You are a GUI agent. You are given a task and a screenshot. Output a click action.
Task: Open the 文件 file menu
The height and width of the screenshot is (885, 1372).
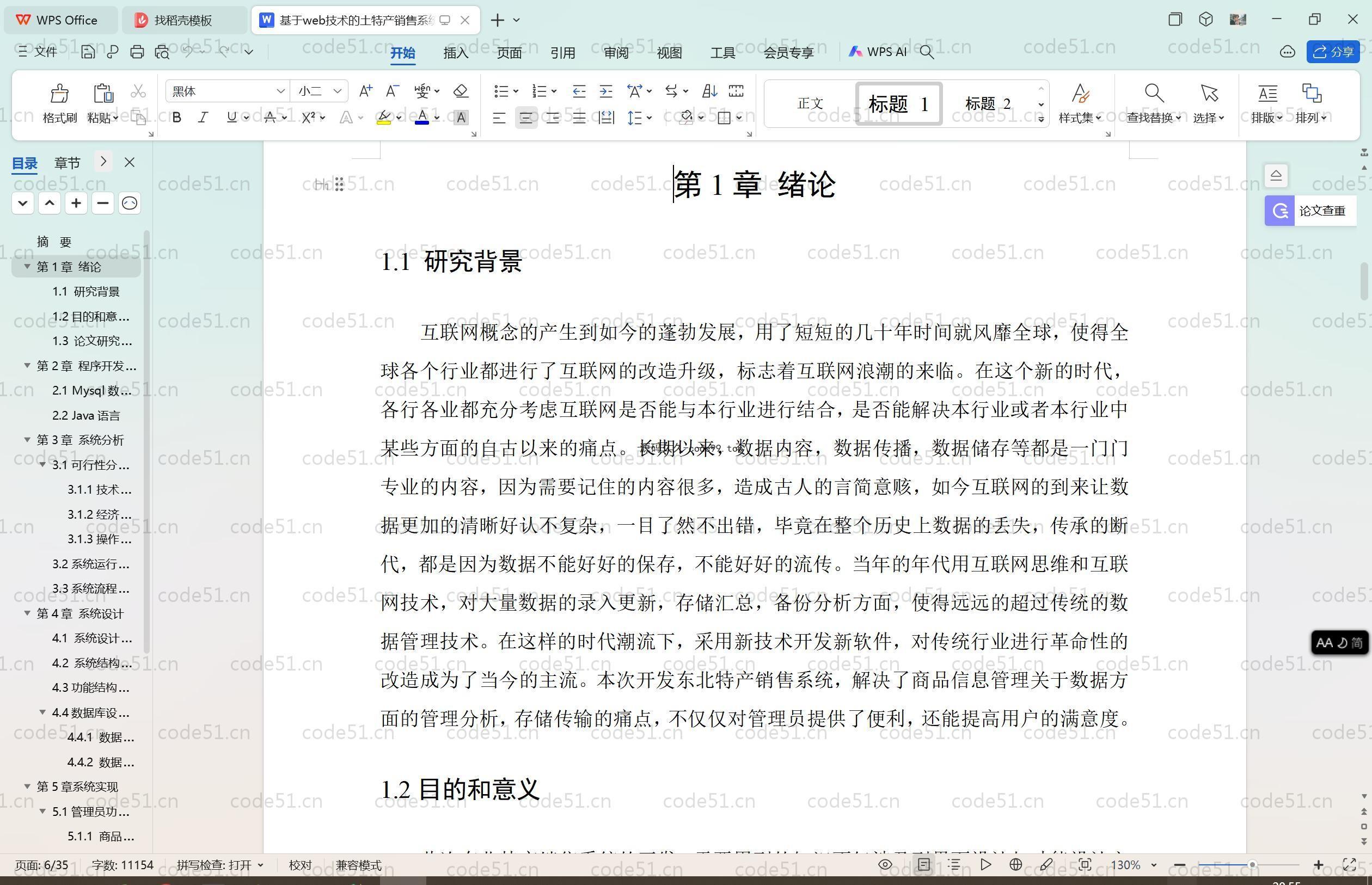[x=38, y=52]
